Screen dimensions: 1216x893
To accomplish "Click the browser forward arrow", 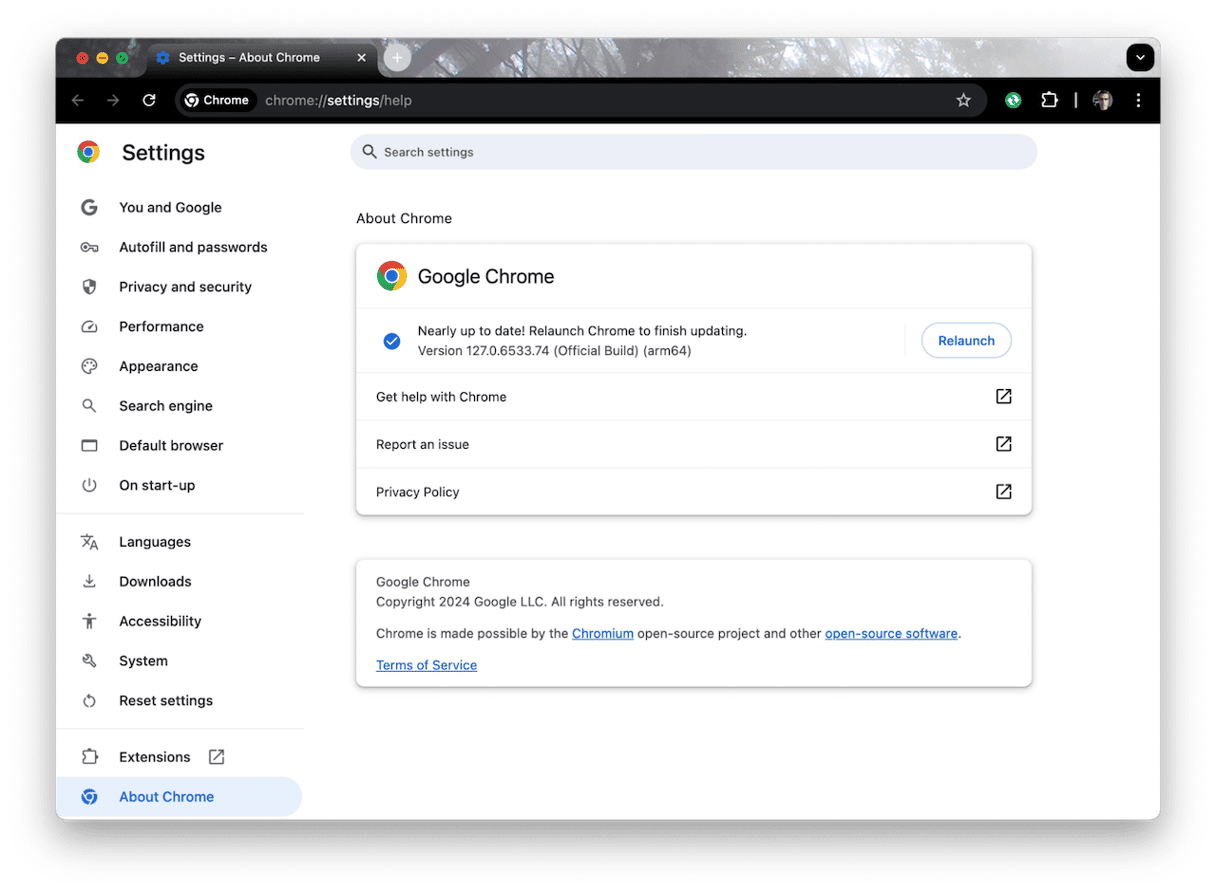I will click(x=113, y=100).
